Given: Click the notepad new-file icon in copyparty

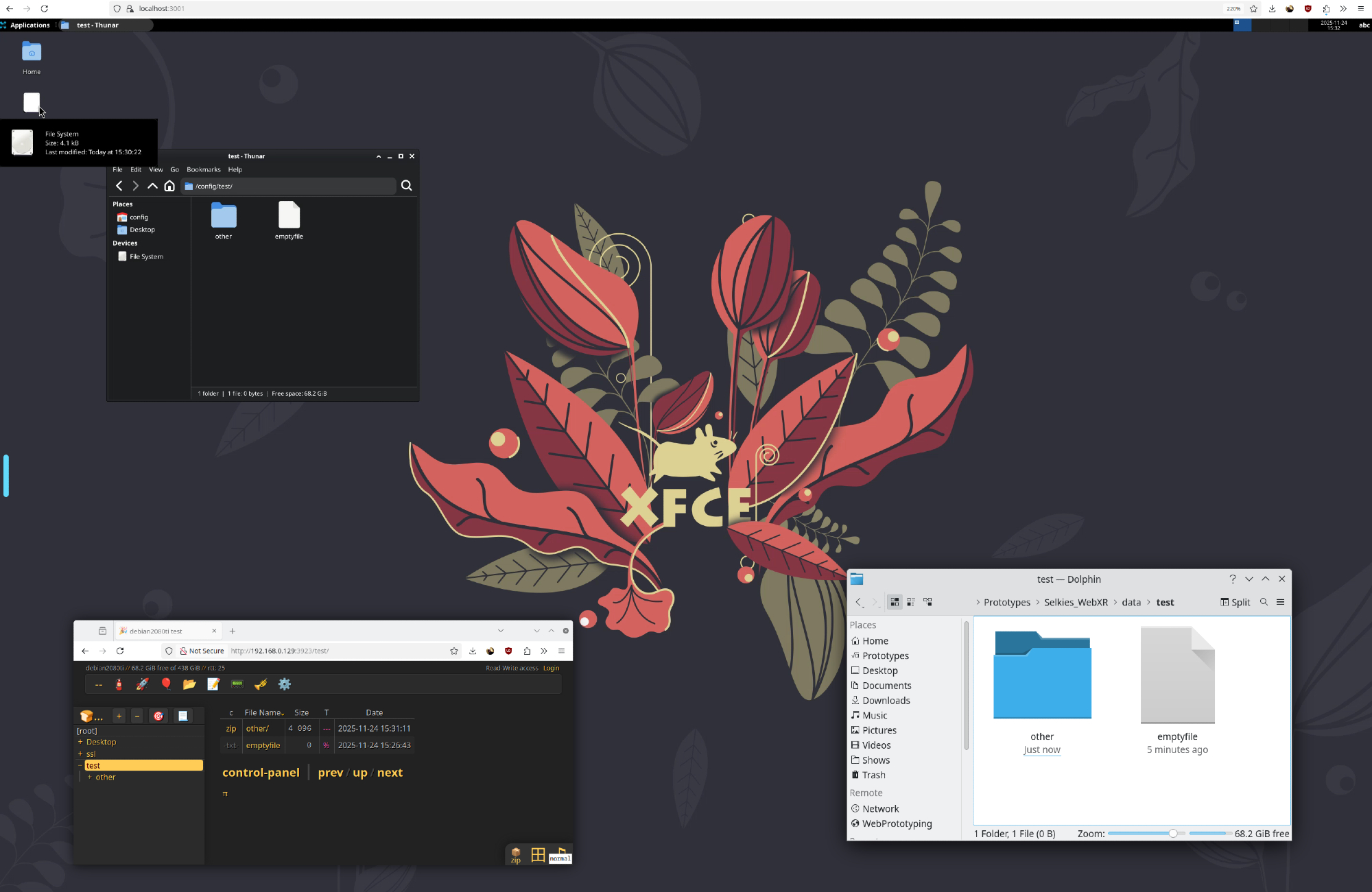Looking at the screenshot, I should pos(213,684).
